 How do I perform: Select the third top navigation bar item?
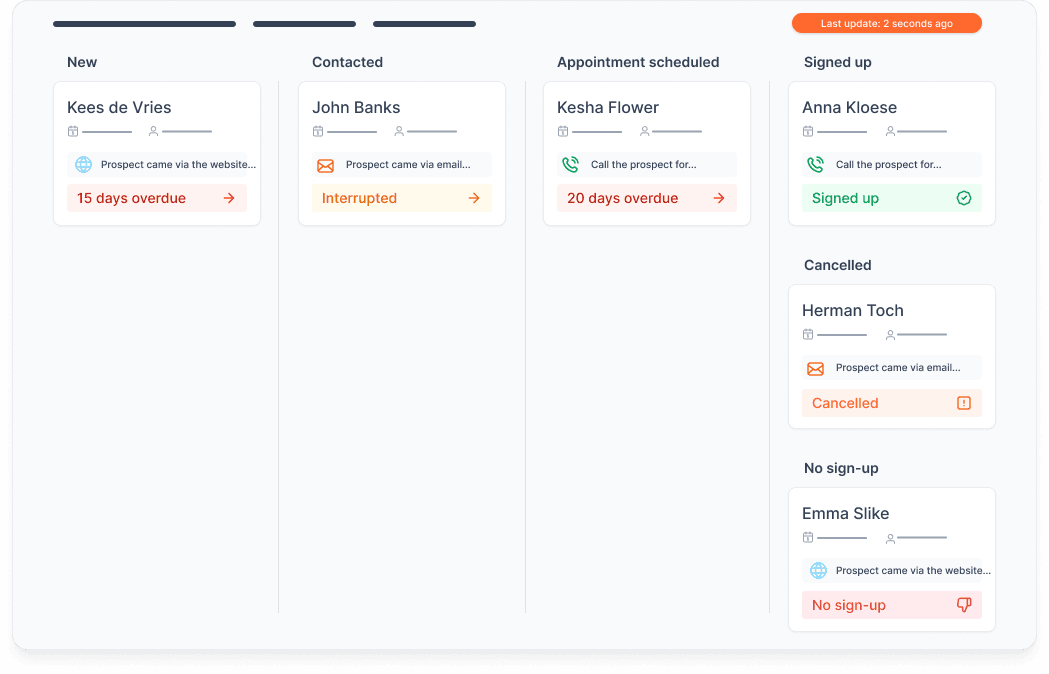click(x=424, y=24)
